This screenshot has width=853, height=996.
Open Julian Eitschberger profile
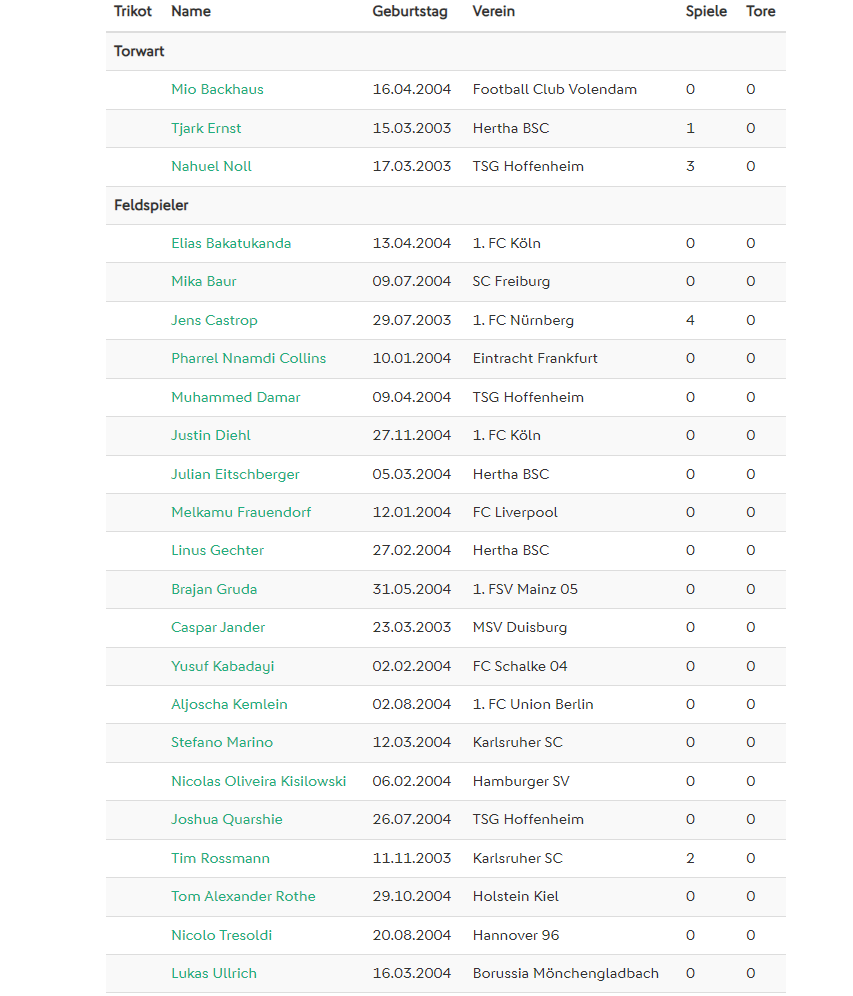tap(236, 474)
